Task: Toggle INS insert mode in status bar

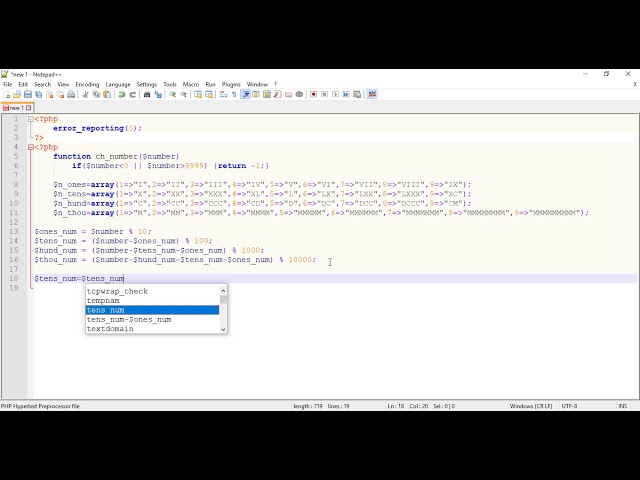Action: 622,406
